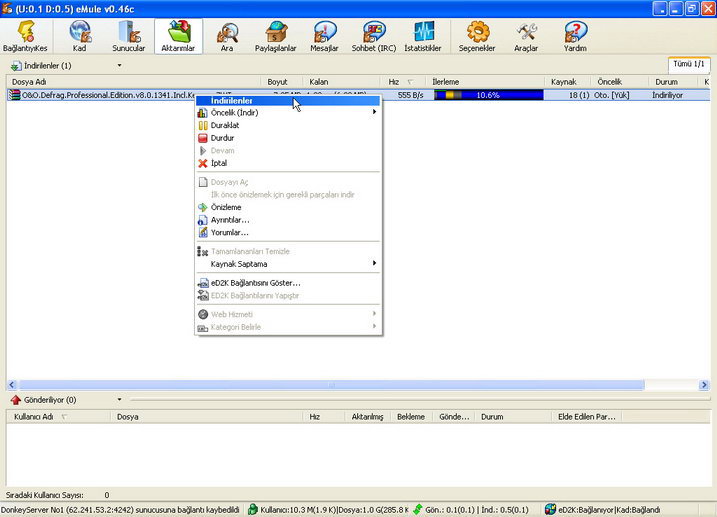This screenshot has height=517, width=717.
Task: Open the Paylaşılanlar shared files icon
Action: (x=276, y=32)
